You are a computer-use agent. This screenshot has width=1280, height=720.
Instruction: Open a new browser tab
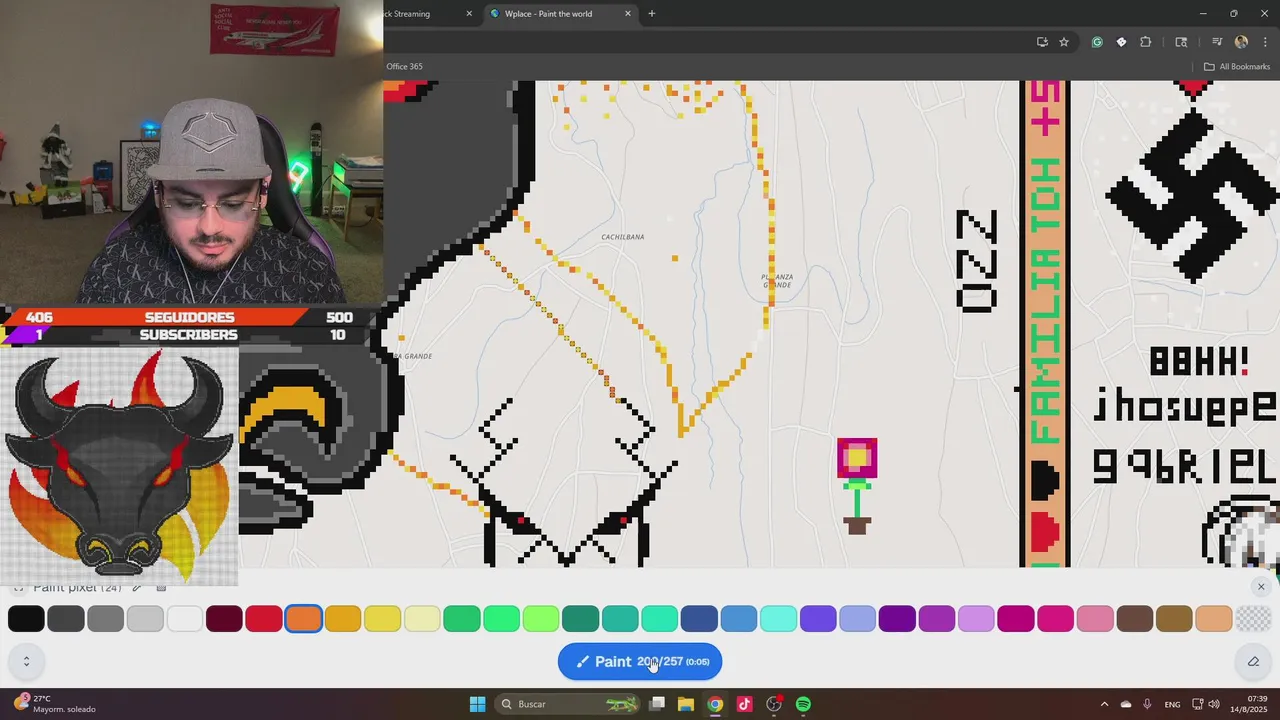tap(652, 14)
